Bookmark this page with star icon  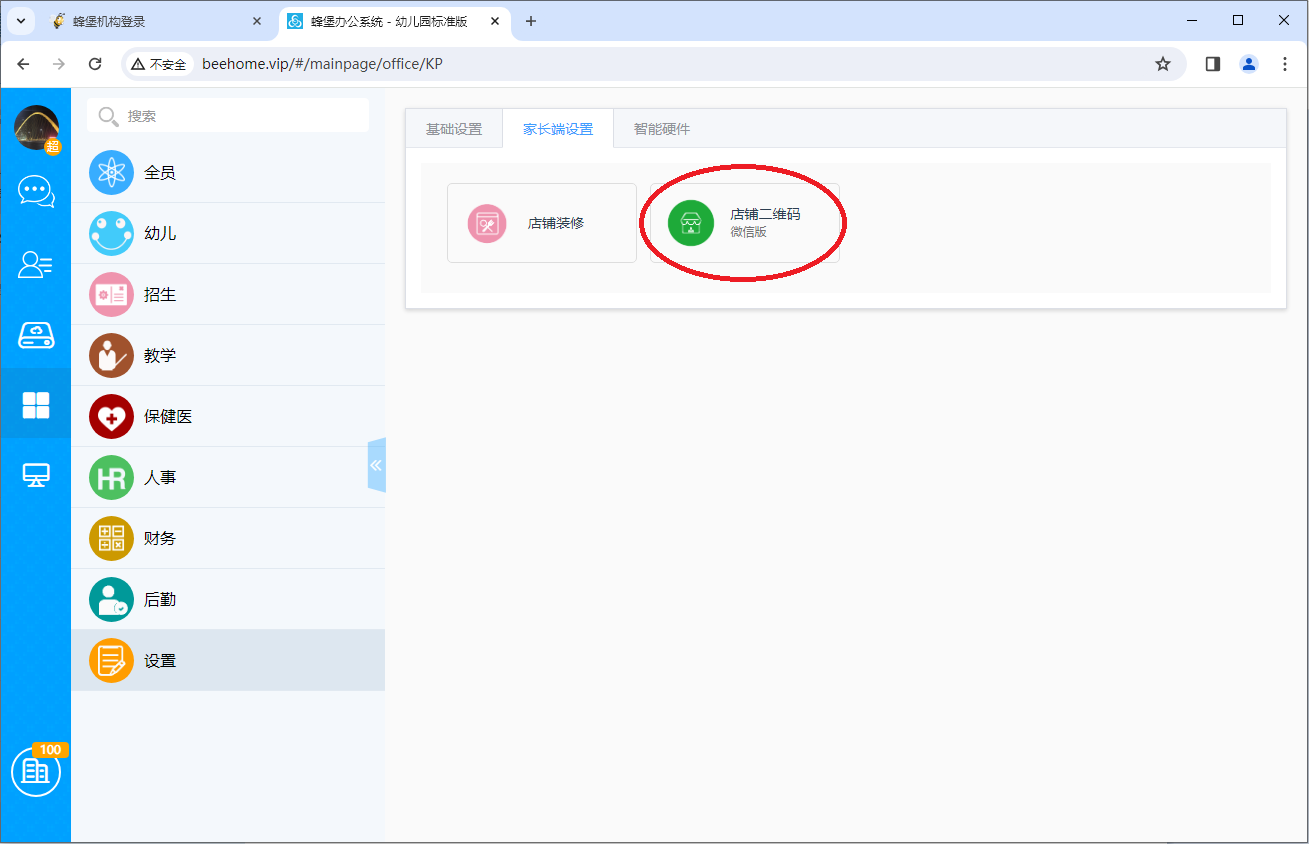pyautogui.click(x=1162, y=64)
